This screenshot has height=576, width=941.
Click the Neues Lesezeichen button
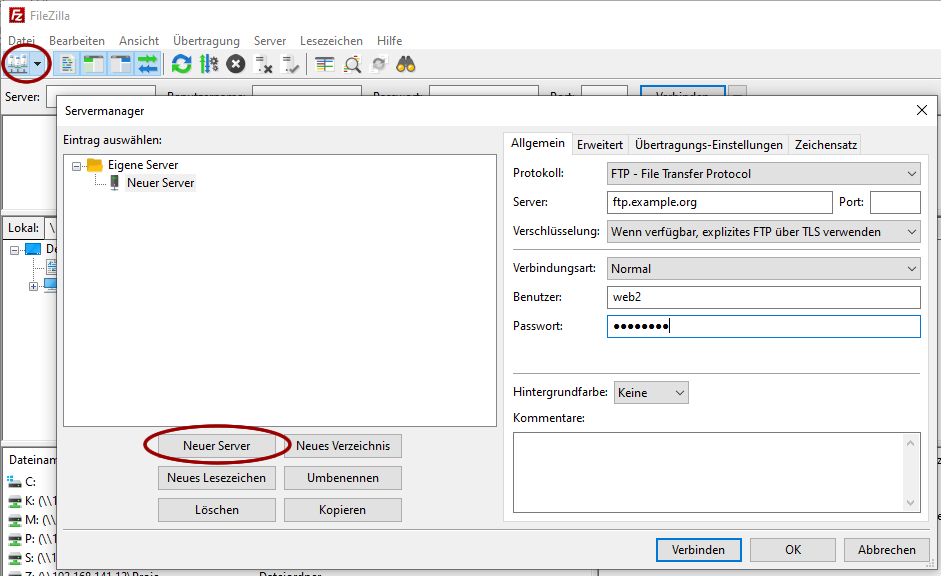pos(217,478)
